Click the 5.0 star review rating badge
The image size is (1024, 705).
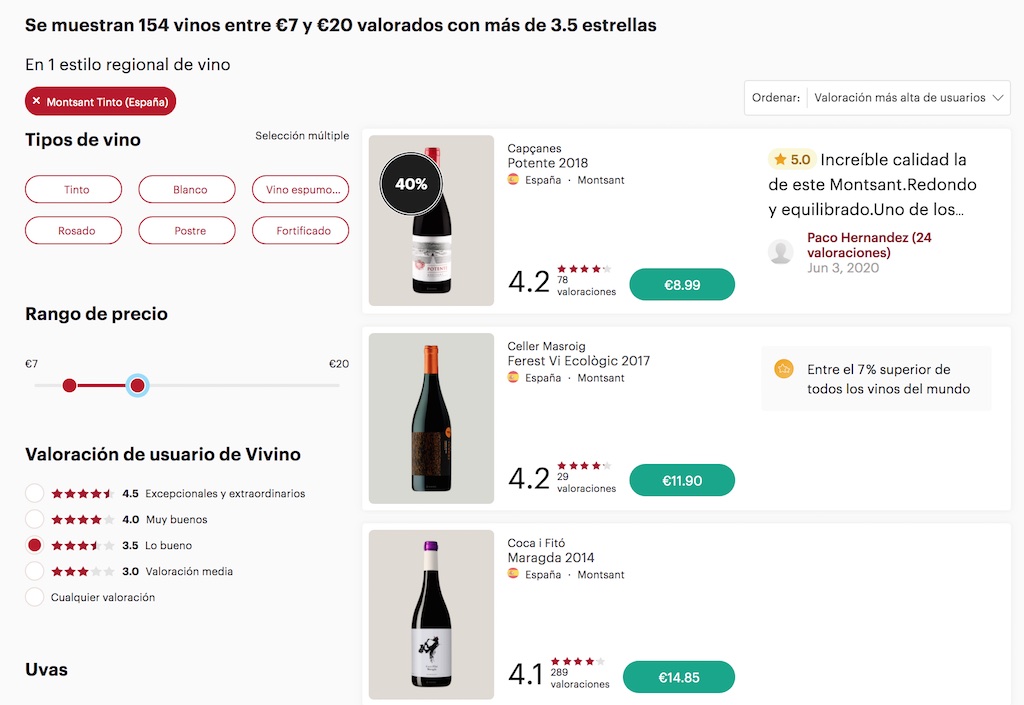tap(791, 160)
